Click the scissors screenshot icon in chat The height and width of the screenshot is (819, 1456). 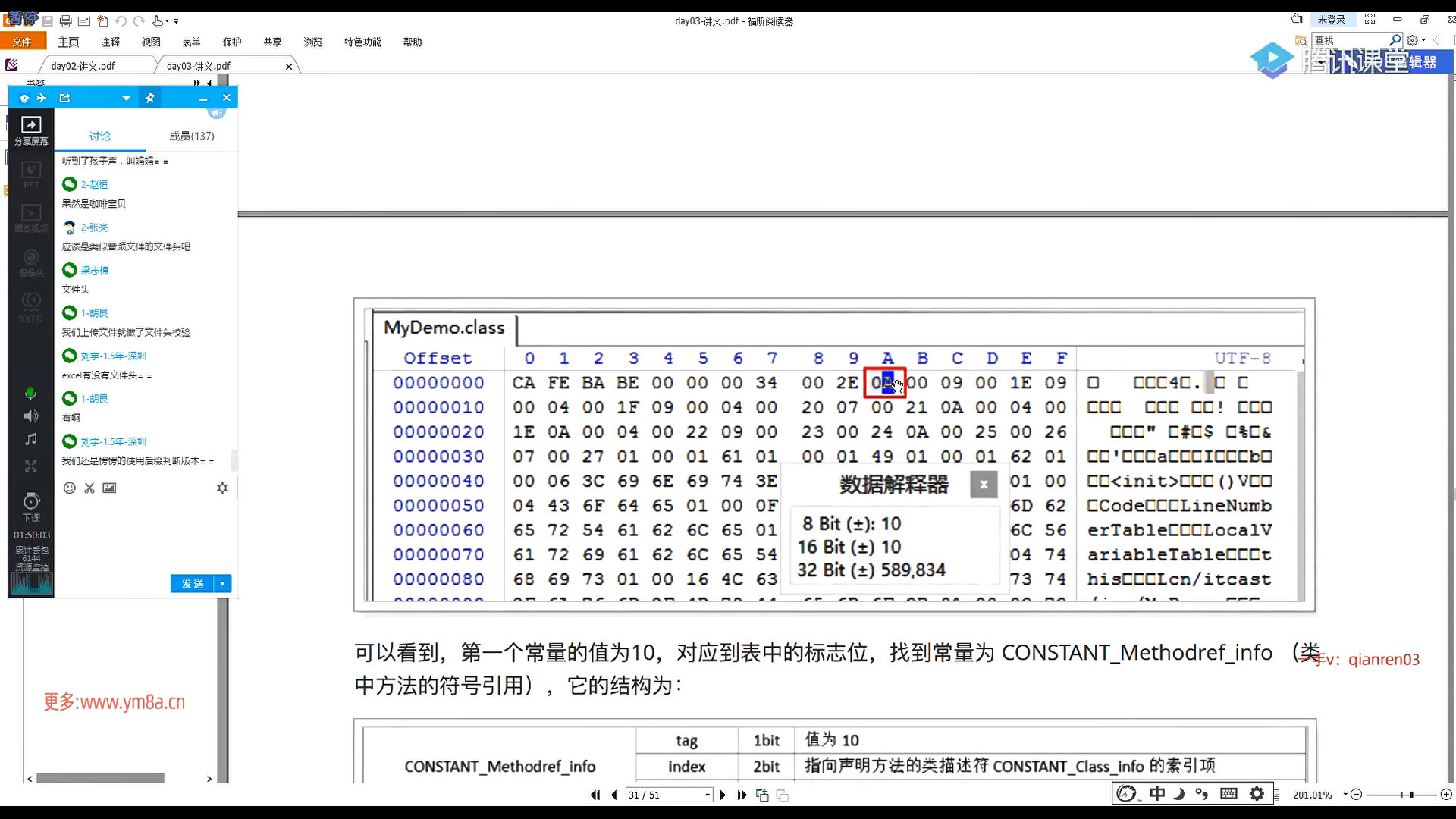tap(89, 488)
